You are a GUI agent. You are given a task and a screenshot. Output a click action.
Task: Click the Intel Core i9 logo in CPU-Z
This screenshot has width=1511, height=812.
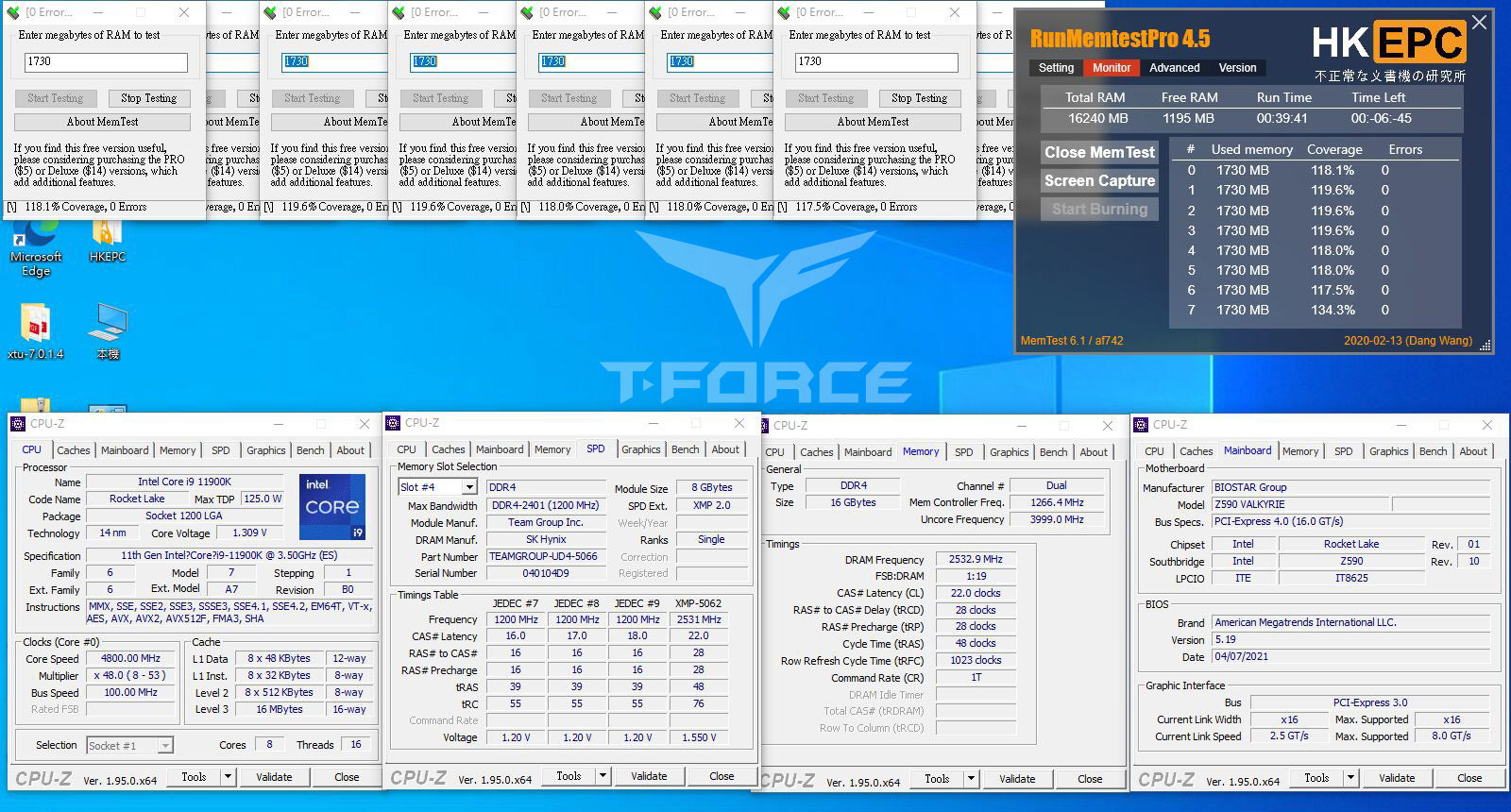point(332,507)
